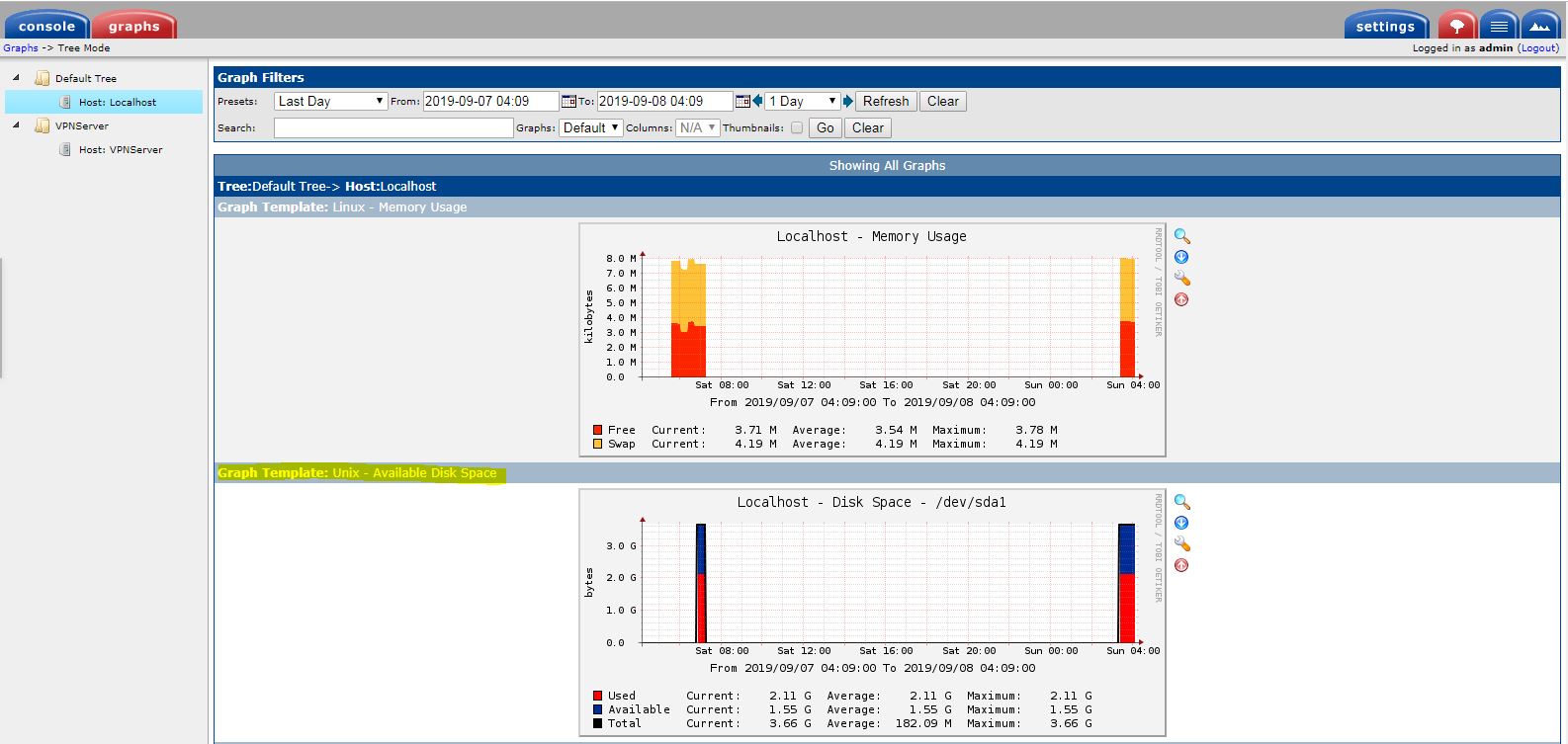Shift time span backward with left arrow
Viewport: 1568px width, 744px height.
click(x=758, y=102)
